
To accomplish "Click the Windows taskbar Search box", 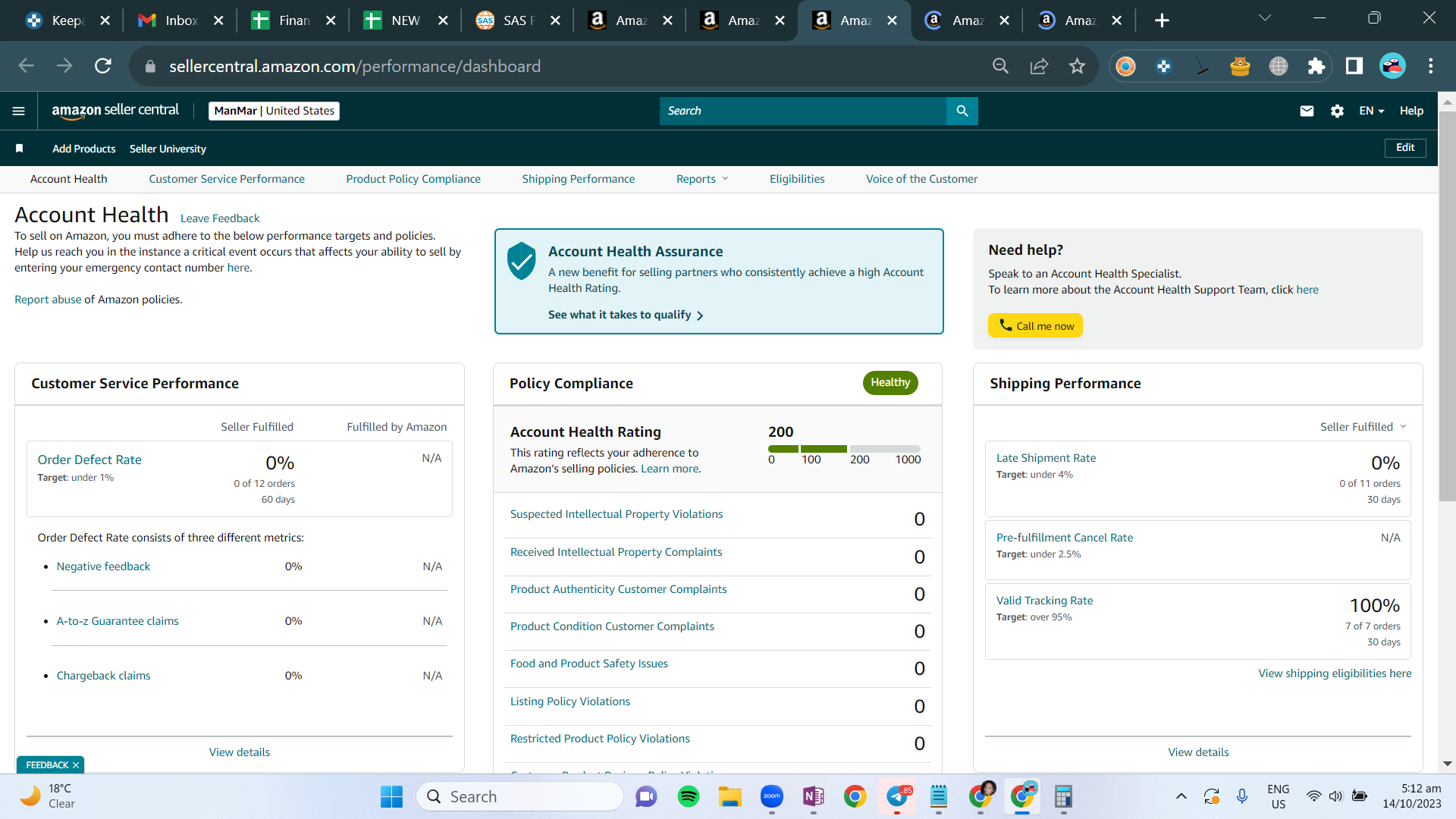I will 520,796.
